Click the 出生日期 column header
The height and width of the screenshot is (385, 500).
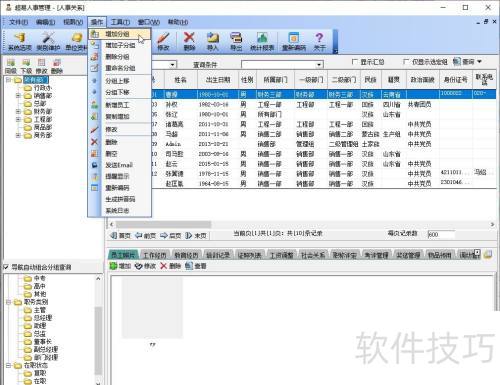218,80
